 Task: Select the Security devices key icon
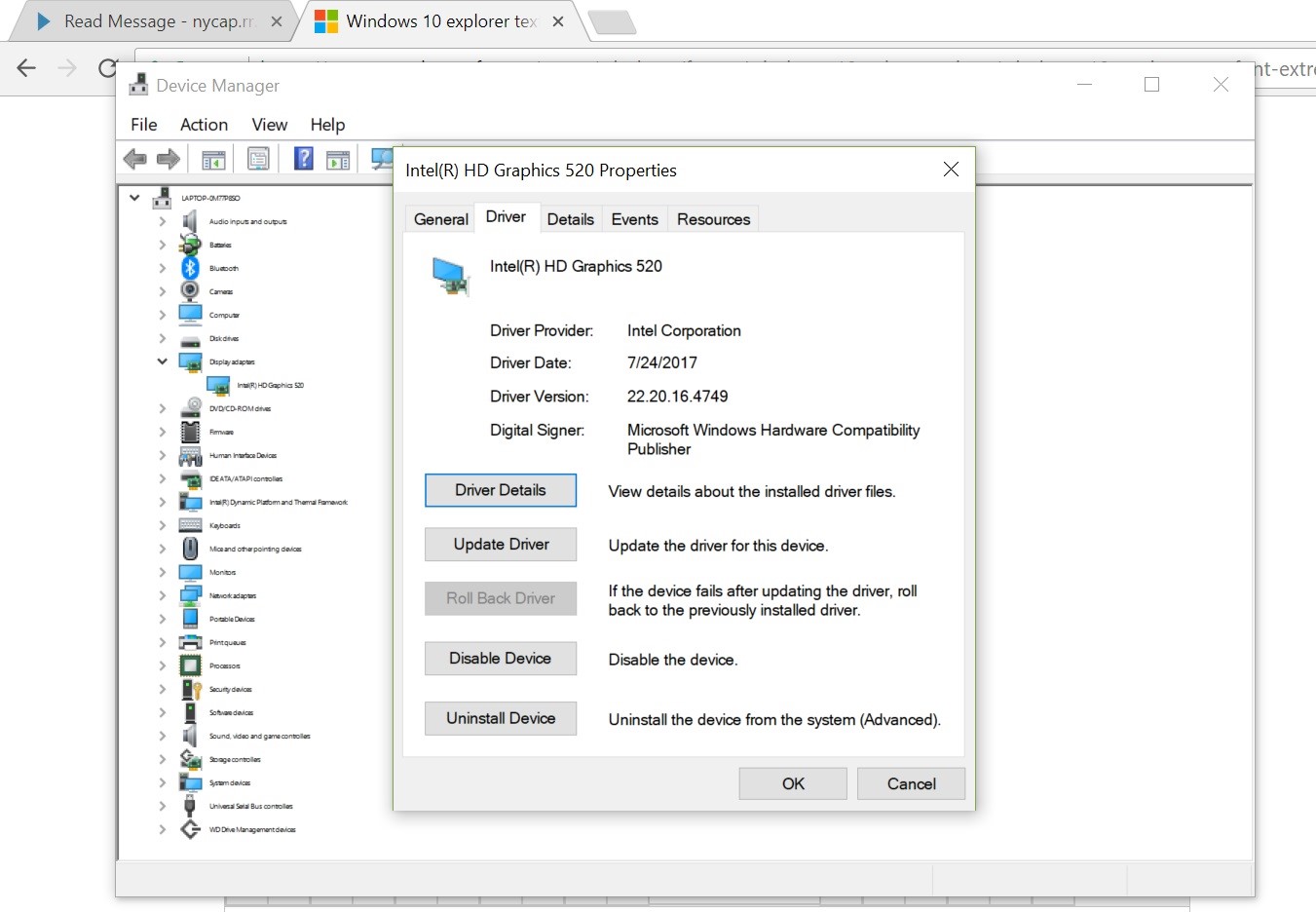coord(191,689)
